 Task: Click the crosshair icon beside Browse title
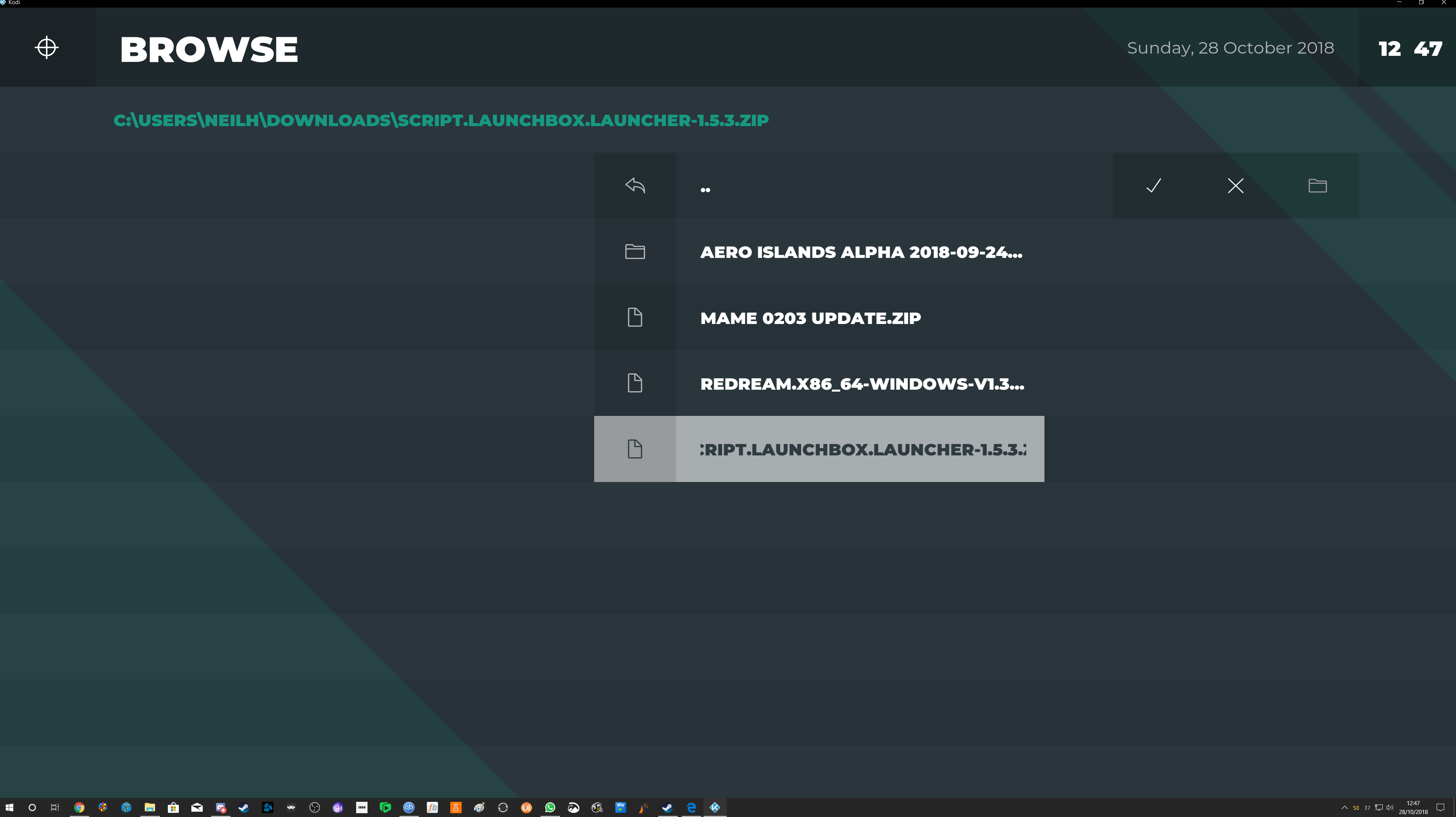46,47
